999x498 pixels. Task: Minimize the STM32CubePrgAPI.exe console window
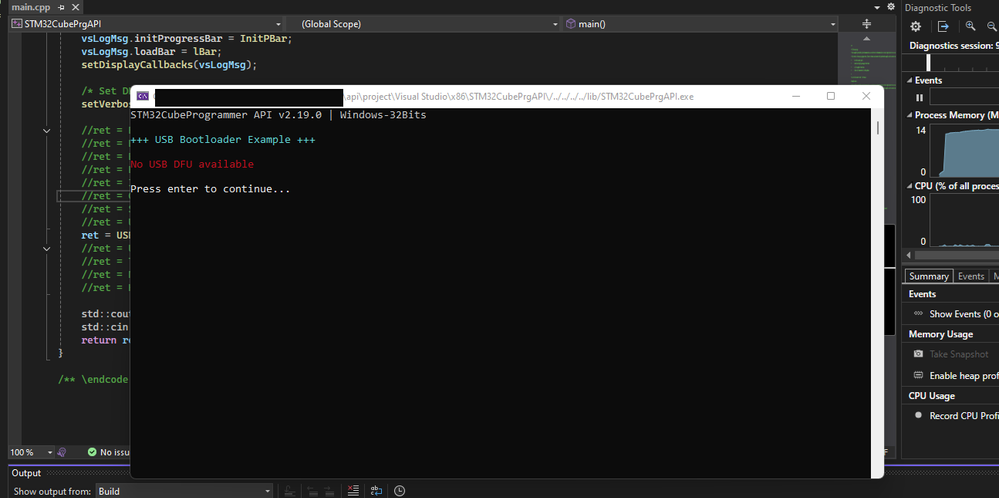[796, 96]
